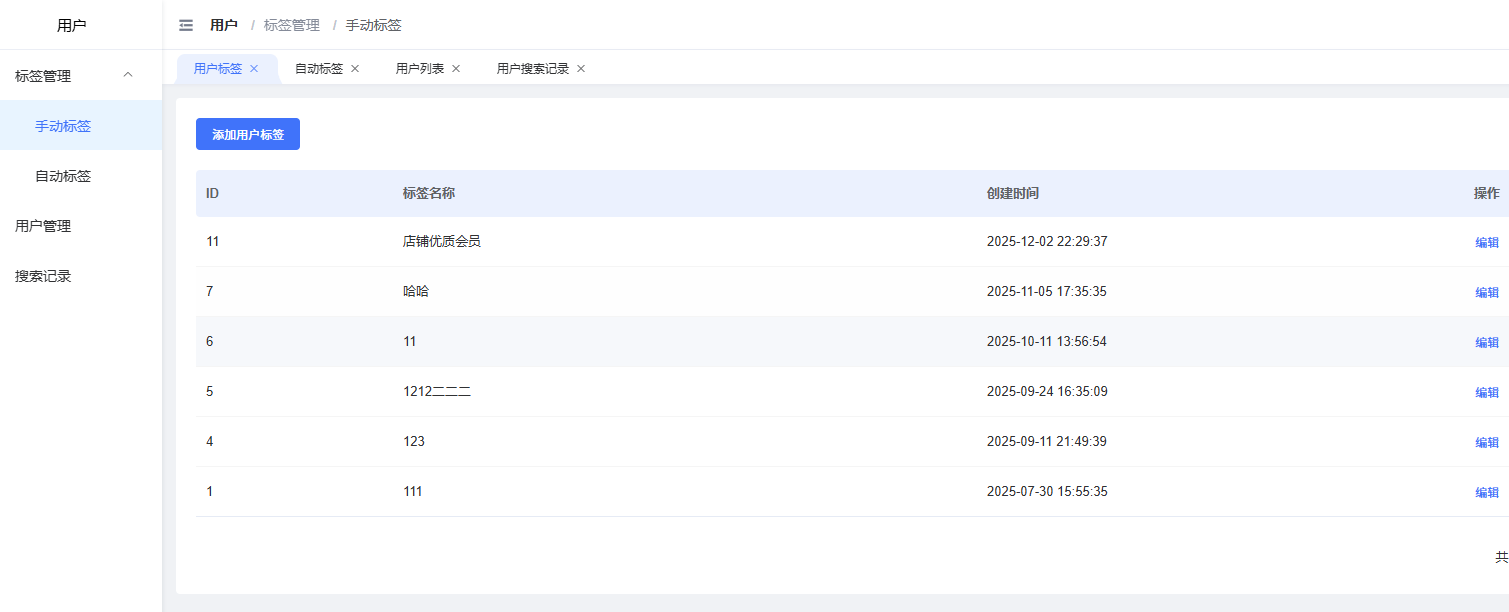Open 自动标签 in the sidebar

pyautogui.click(x=63, y=176)
